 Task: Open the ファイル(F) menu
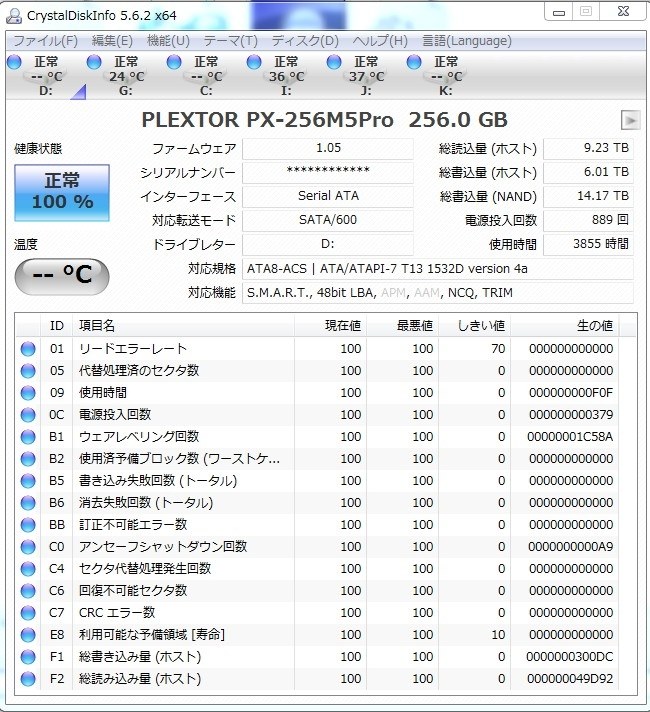(45, 41)
